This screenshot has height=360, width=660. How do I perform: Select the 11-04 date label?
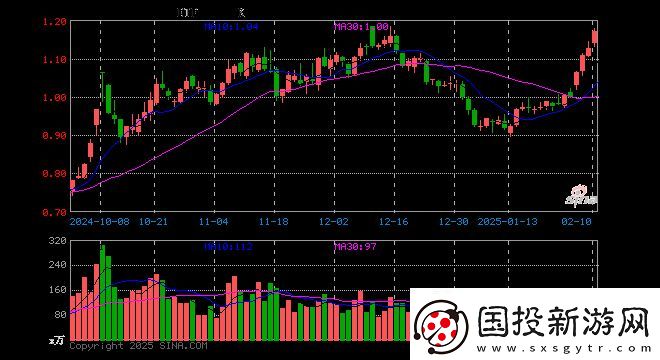coord(213,221)
